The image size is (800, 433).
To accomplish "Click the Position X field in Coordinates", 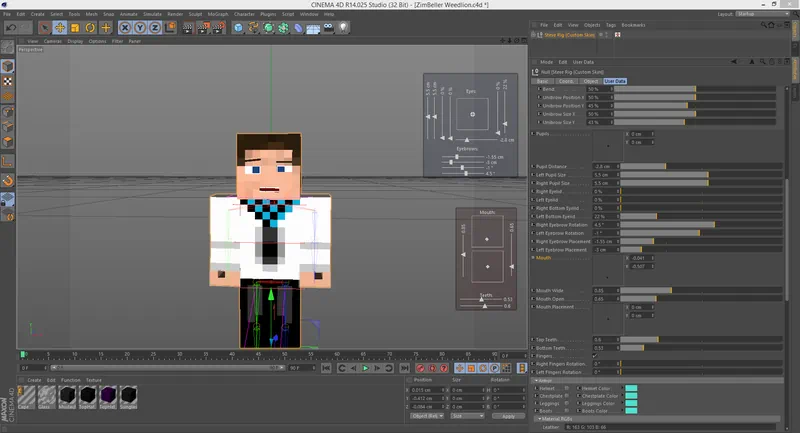I will click(427, 390).
